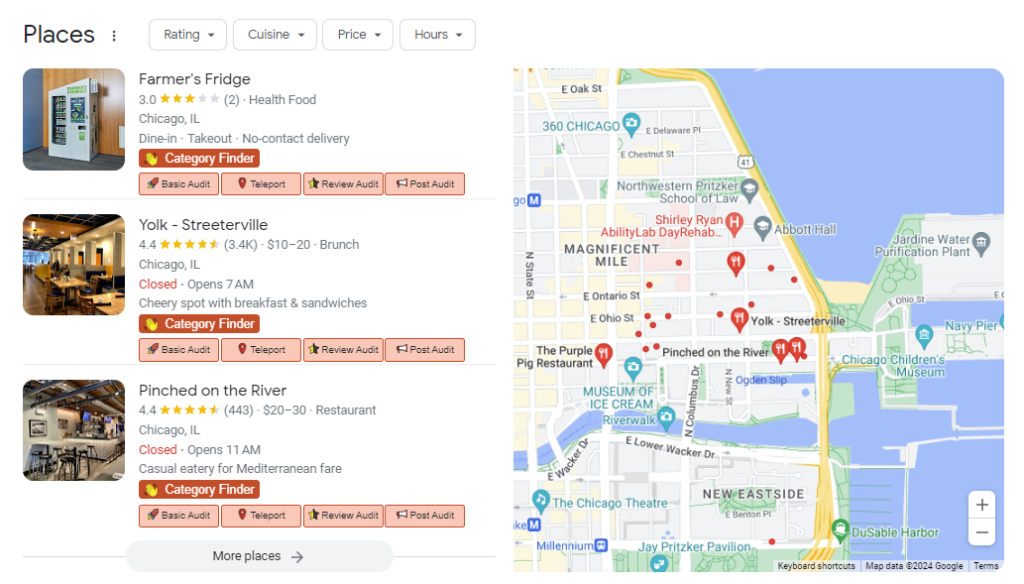Viewport: 1024px width, 584px height.
Task: Select the DuSable Harbor green marker
Action: pyautogui.click(x=840, y=530)
